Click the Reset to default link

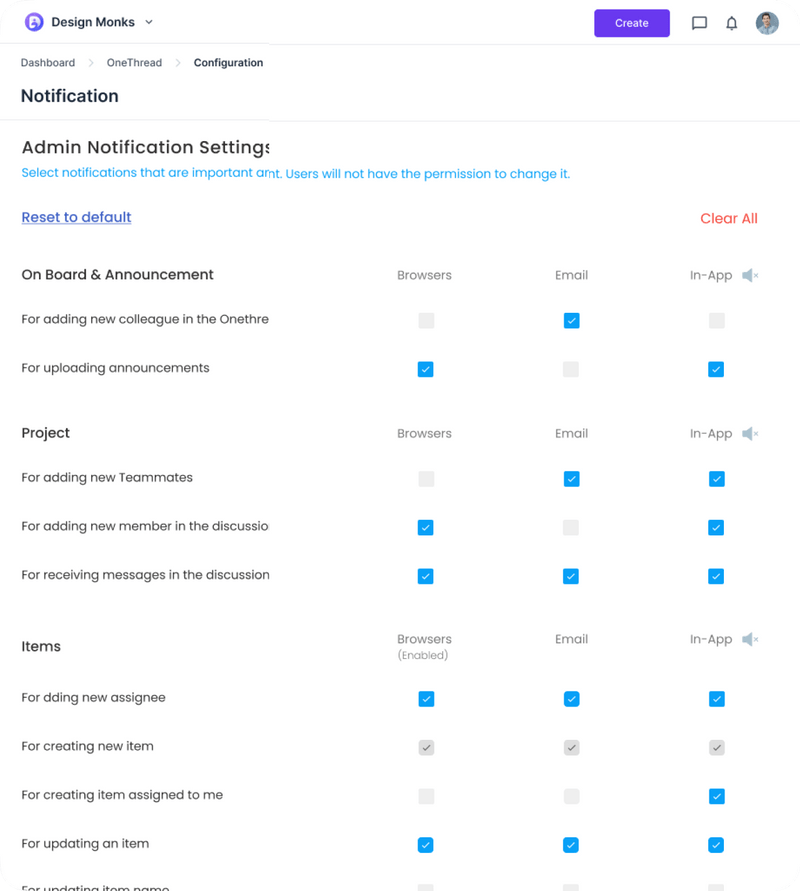[76, 217]
